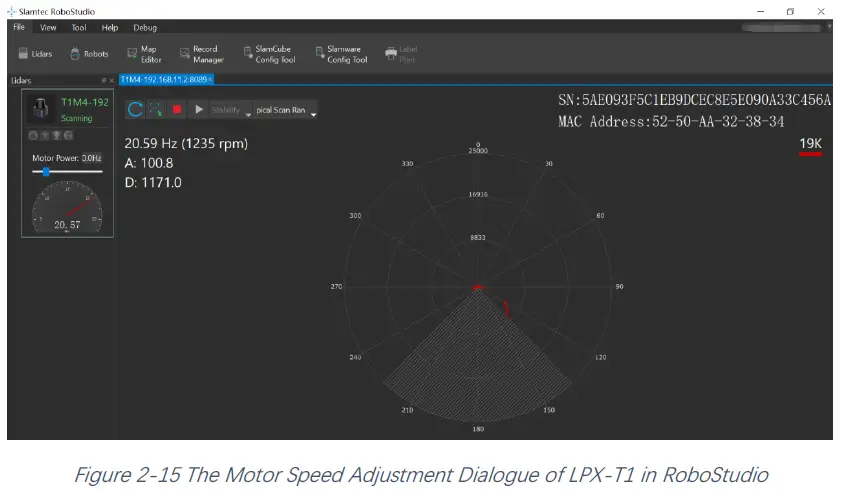The width and height of the screenshot is (845, 493).
Task: Open the Lidars panel from toolbar
Action: click(35, 54)
